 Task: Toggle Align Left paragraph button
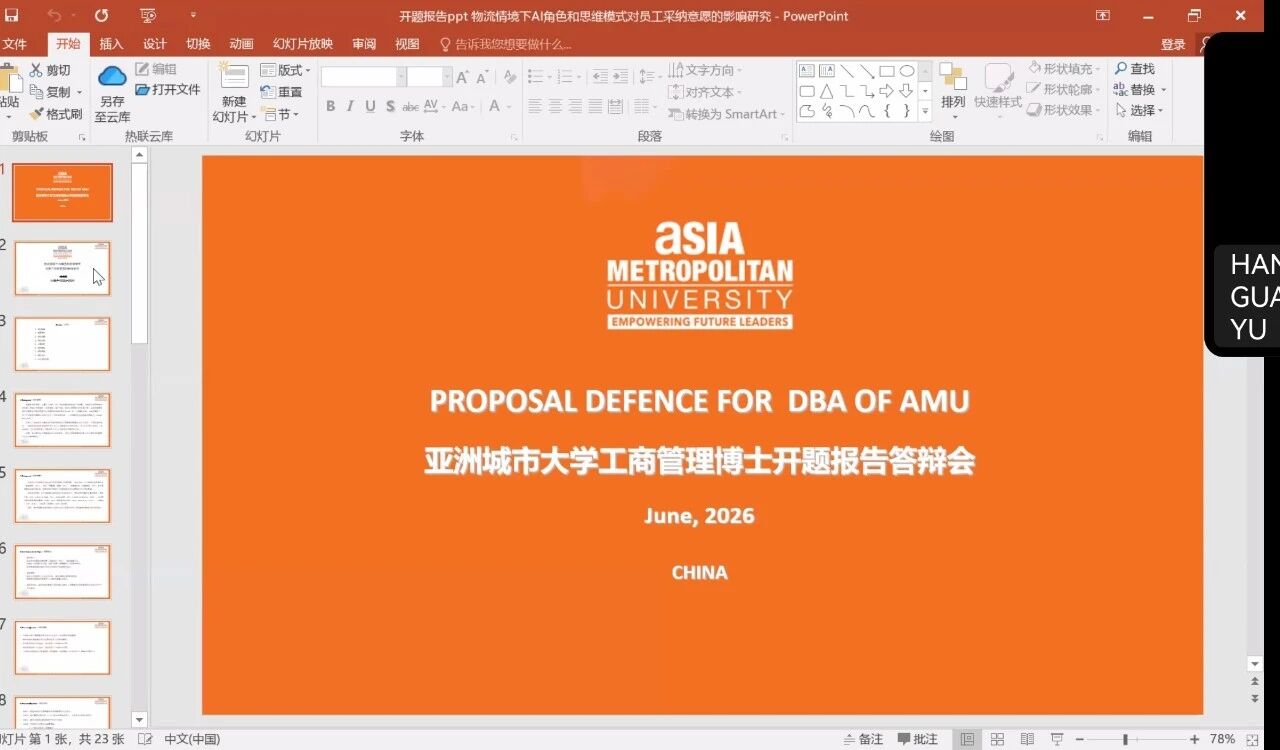coord(535,107)
